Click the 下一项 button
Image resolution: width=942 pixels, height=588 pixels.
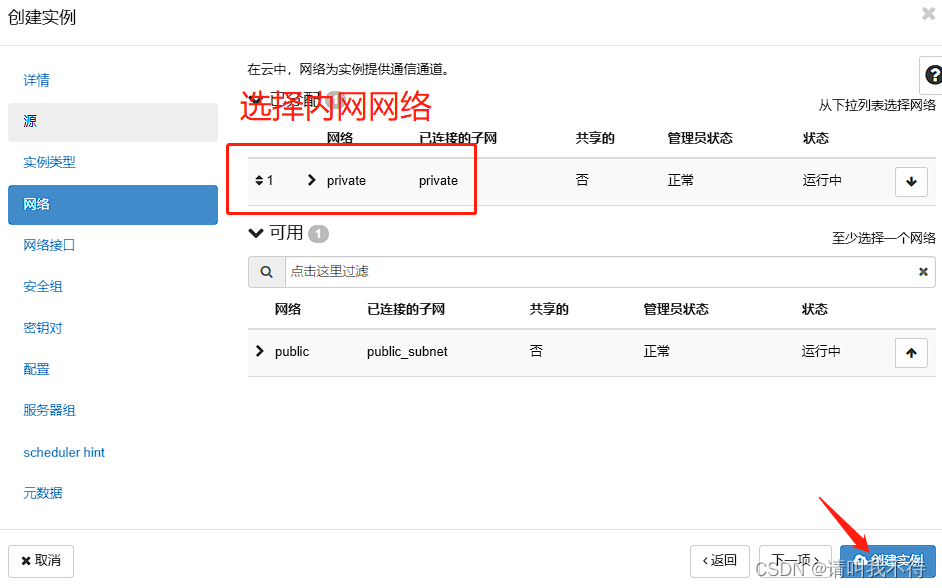[x=795, y=561]
